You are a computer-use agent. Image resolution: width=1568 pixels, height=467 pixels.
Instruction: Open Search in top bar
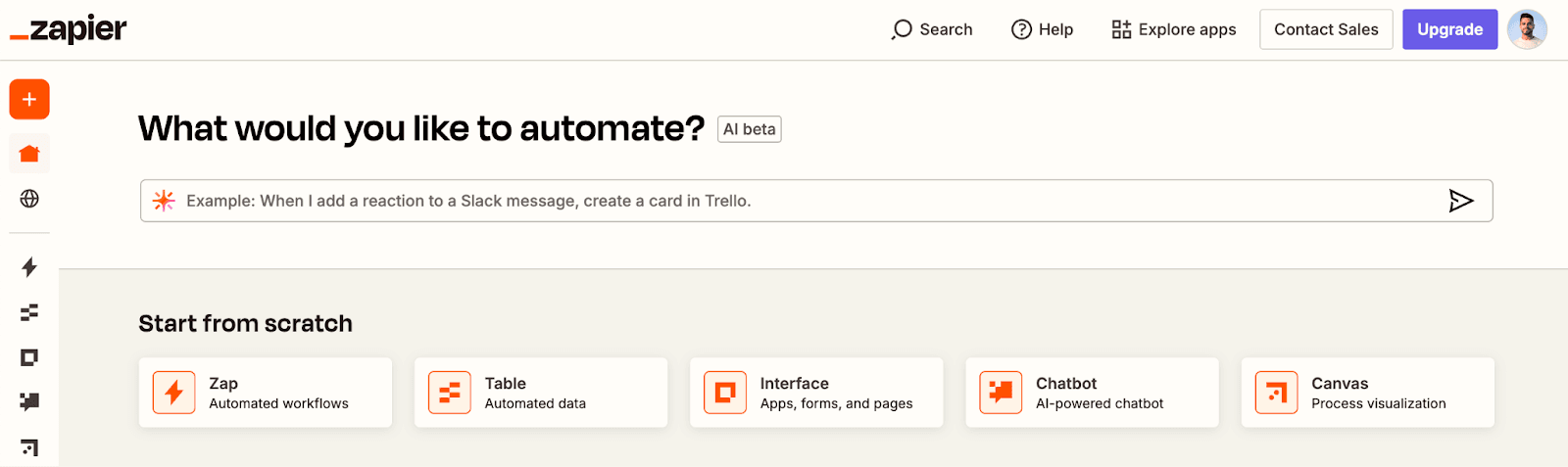932,29
